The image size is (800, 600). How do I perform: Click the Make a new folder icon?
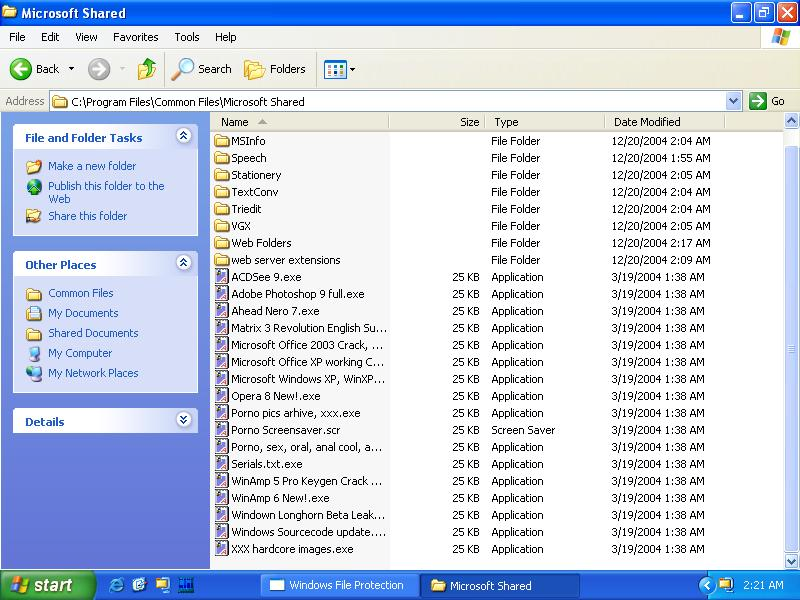(34, 166)
